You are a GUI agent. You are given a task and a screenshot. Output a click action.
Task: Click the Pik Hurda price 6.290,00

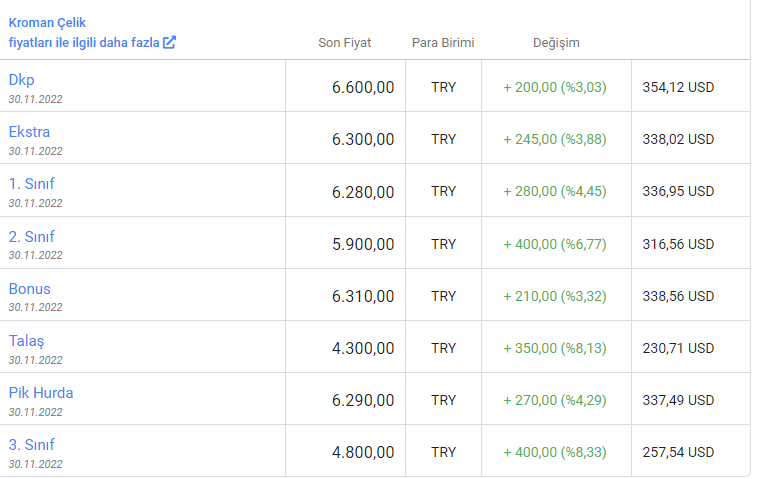(363, 400)
